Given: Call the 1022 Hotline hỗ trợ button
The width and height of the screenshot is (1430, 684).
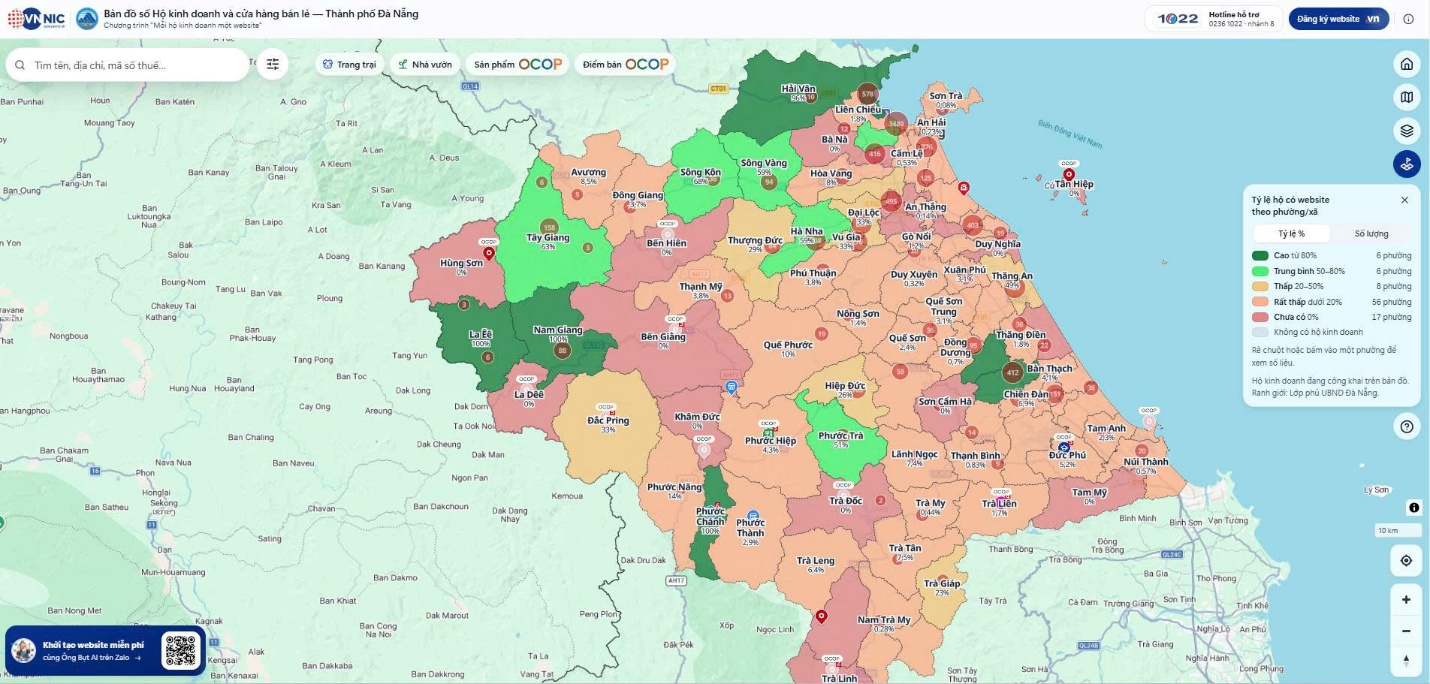Looking at the screenshot, I should [1214, 19].
